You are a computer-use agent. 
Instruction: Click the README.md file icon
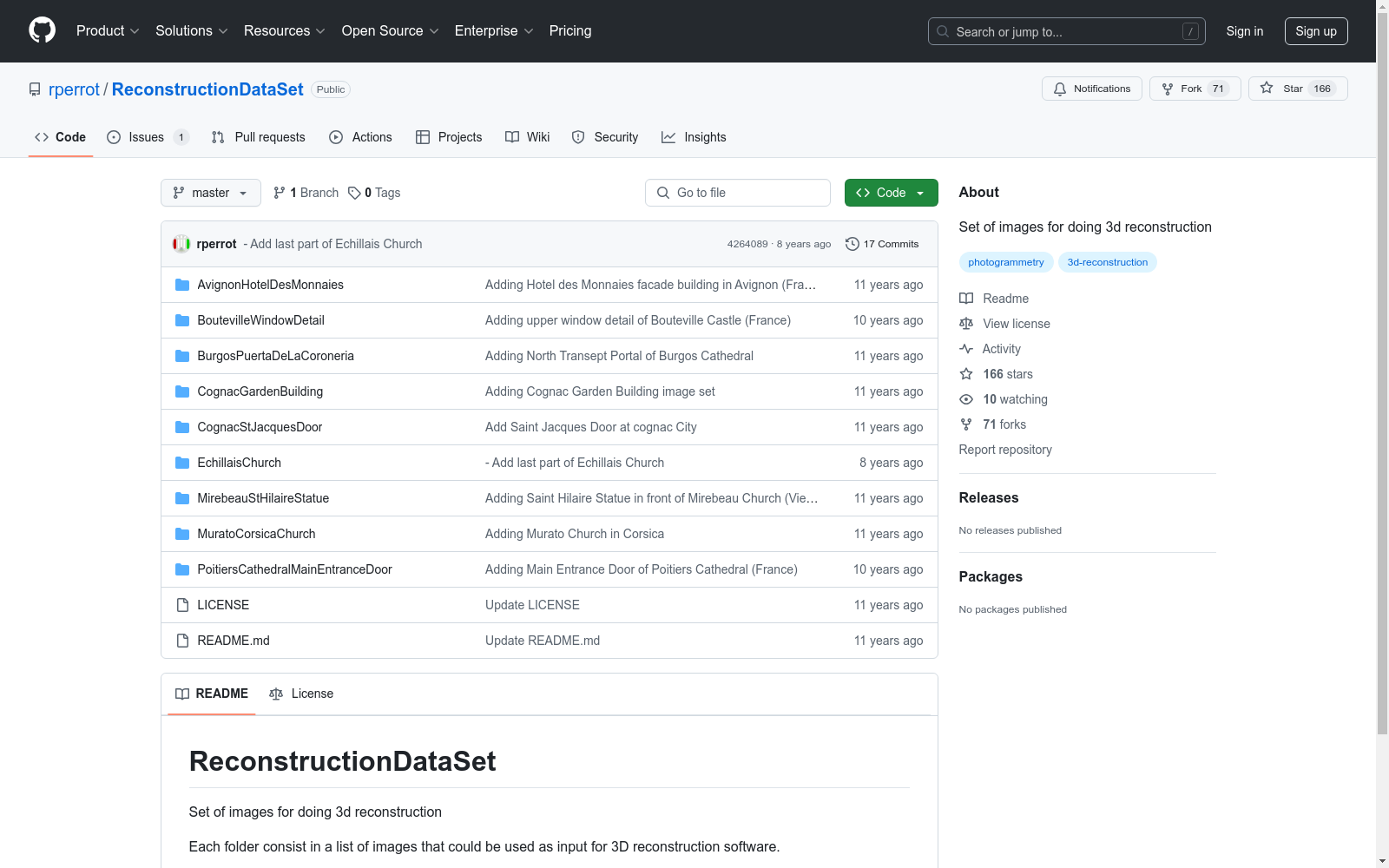pyautogui.click(x=182, y=641)
